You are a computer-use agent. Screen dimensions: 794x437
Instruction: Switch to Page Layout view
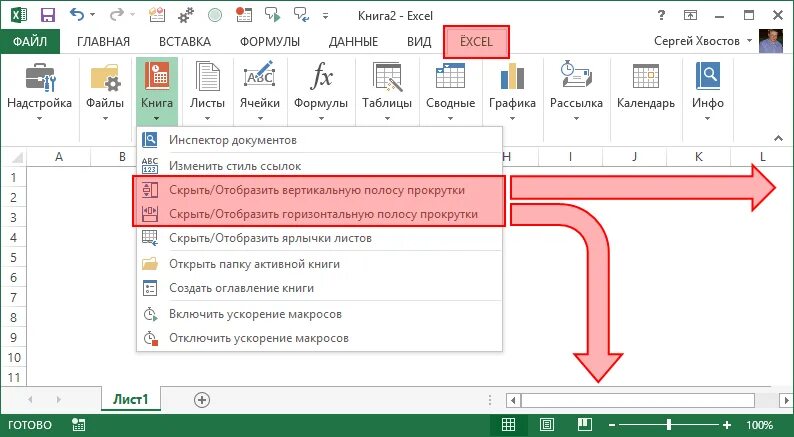coord(546,424)
